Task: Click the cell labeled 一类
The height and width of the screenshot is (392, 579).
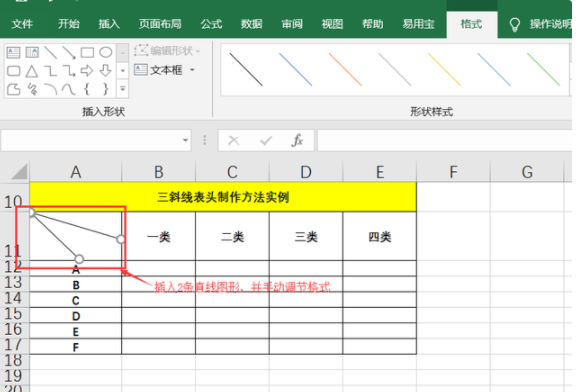Action: [x=159, y=237]
